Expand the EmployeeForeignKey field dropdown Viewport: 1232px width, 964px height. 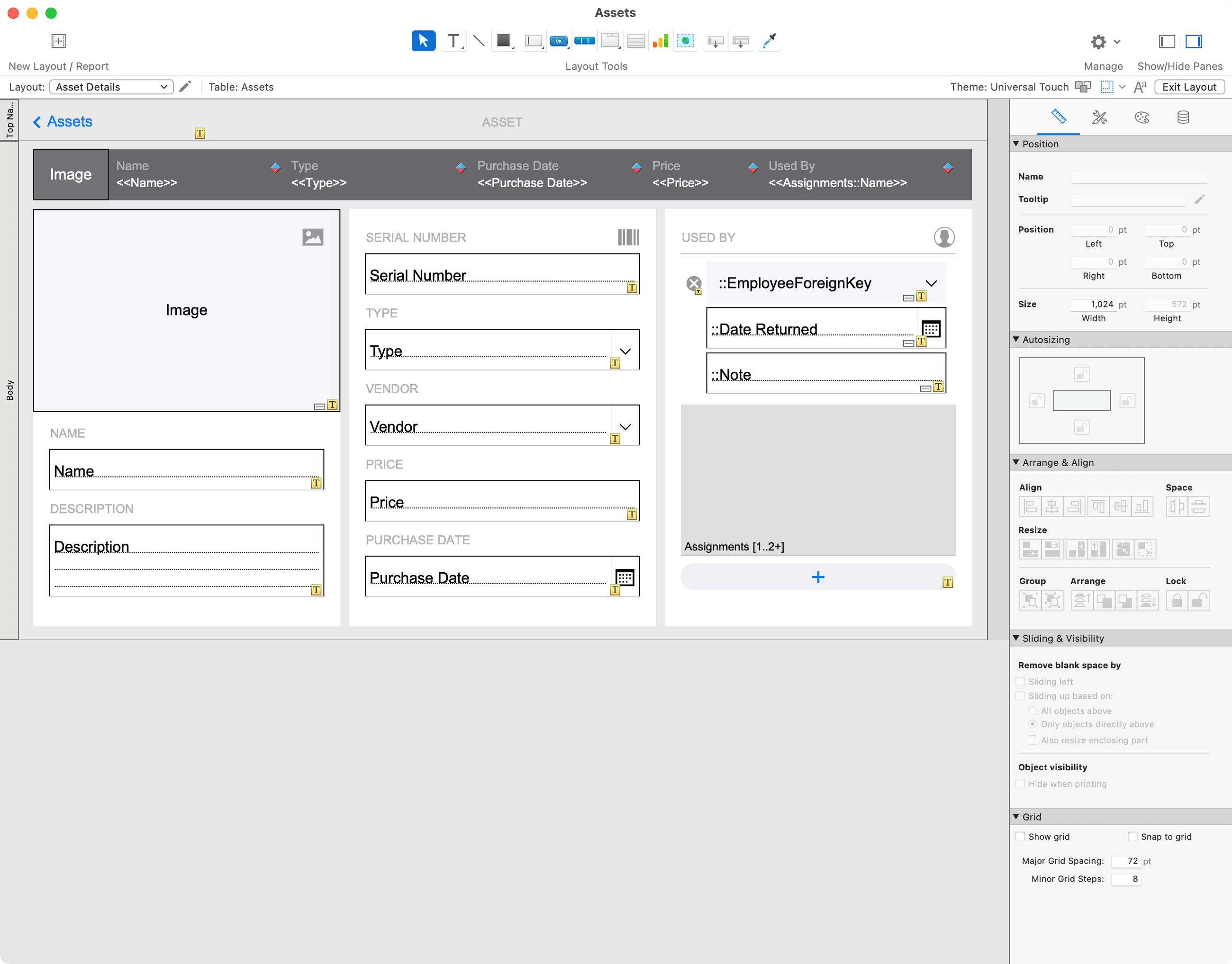[931, 283]
